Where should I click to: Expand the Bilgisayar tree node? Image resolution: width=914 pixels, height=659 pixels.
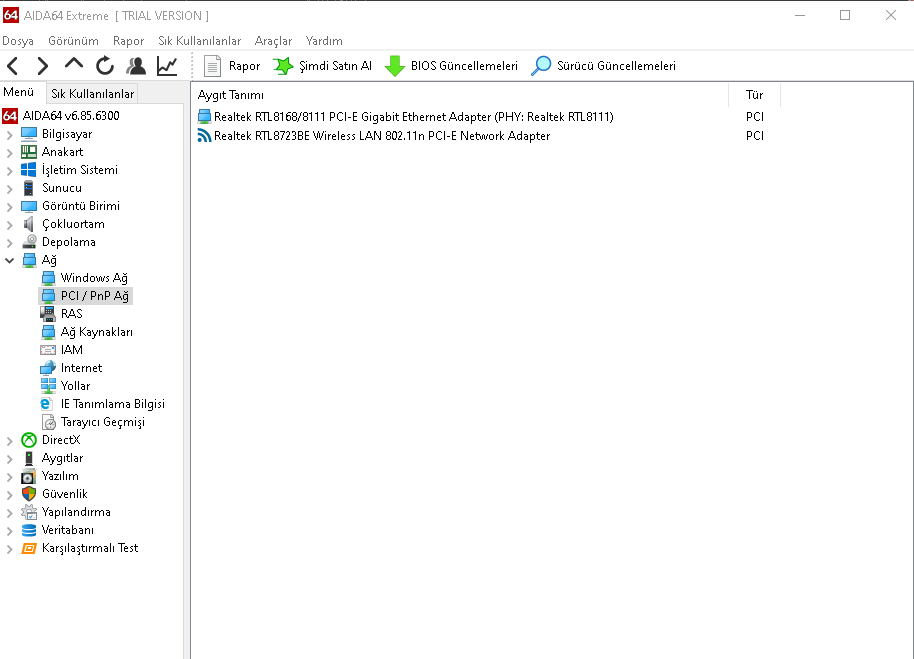point(9,135)
